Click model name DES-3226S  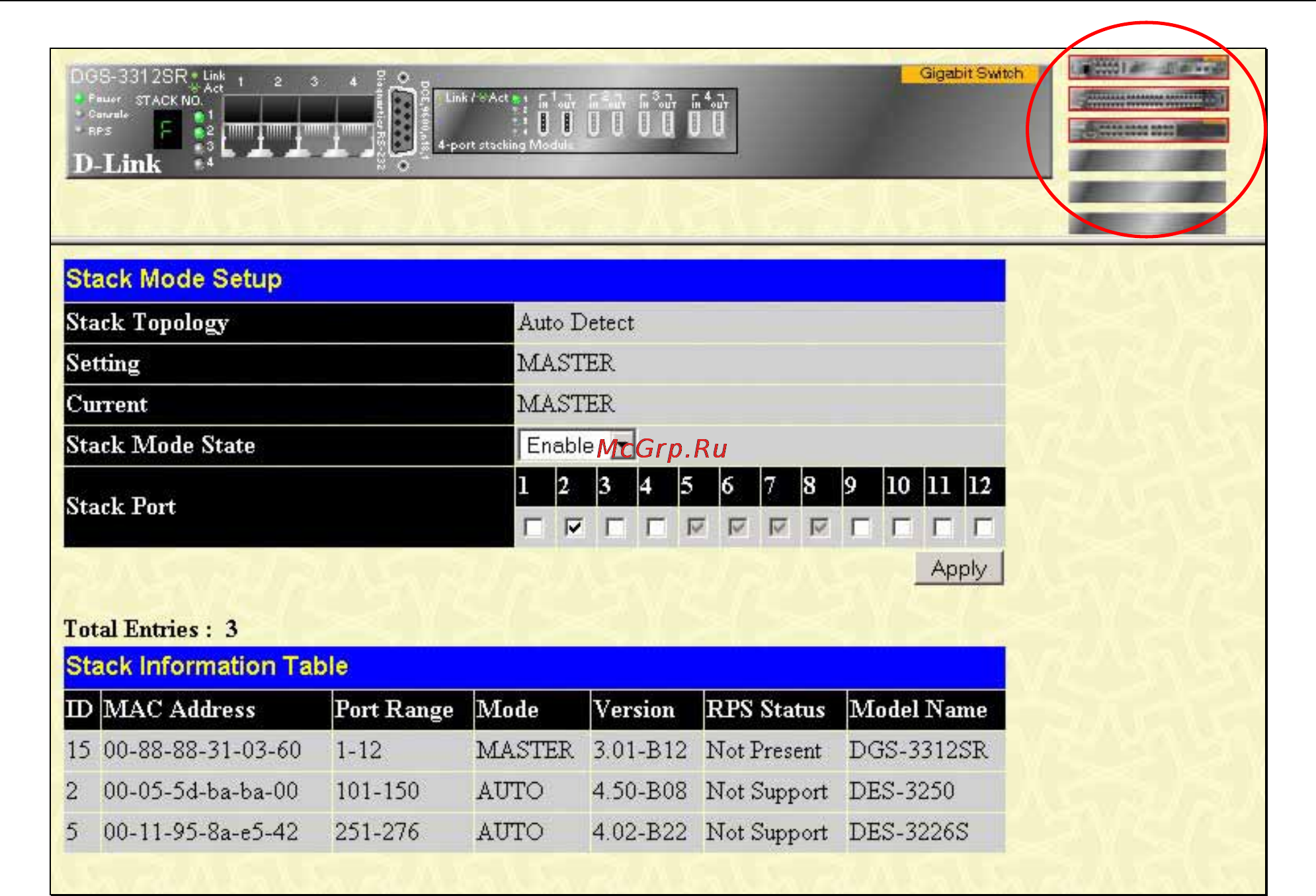(x=909, y=832)
